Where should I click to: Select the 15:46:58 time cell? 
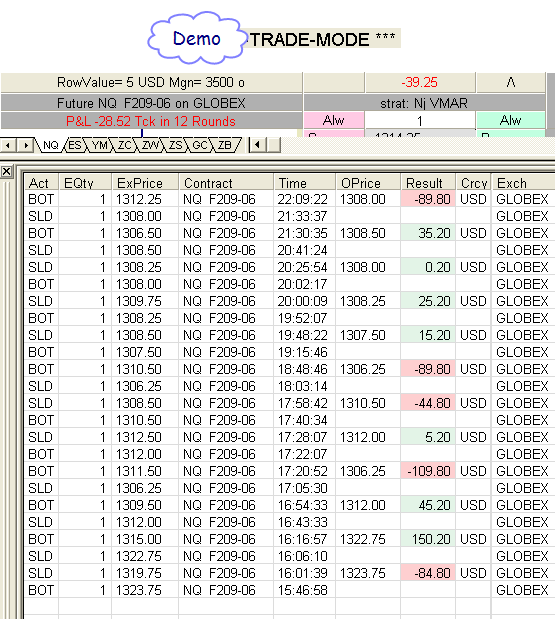pos(305,590)
